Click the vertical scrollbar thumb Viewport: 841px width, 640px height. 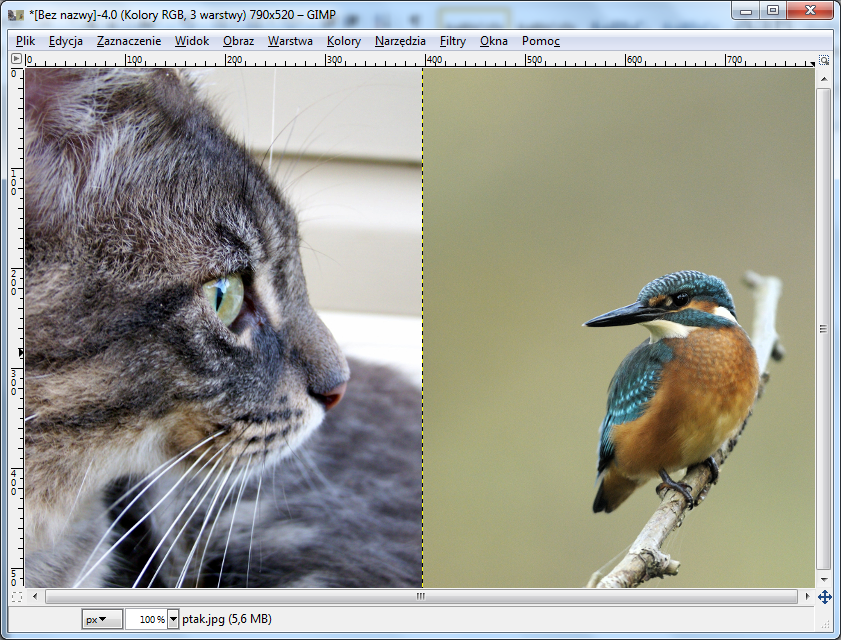coord(823,329)
